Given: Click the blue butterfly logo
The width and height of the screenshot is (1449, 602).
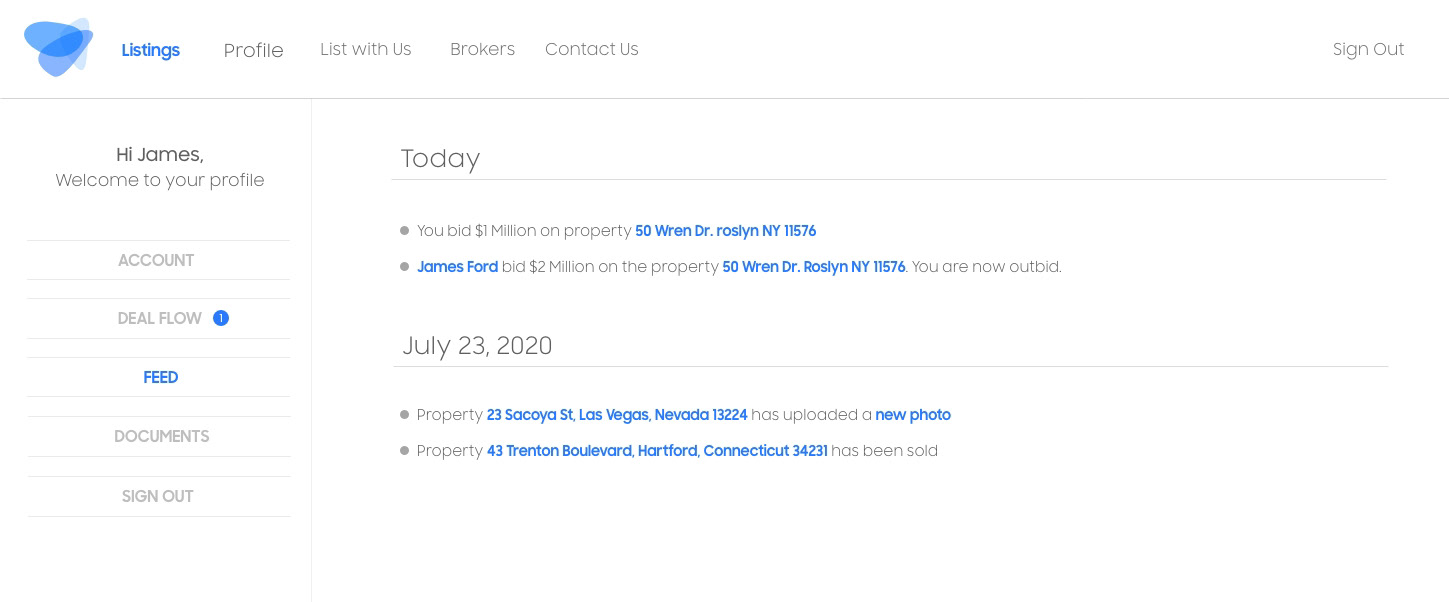Looking at the screenshot, I should point(58,48).
